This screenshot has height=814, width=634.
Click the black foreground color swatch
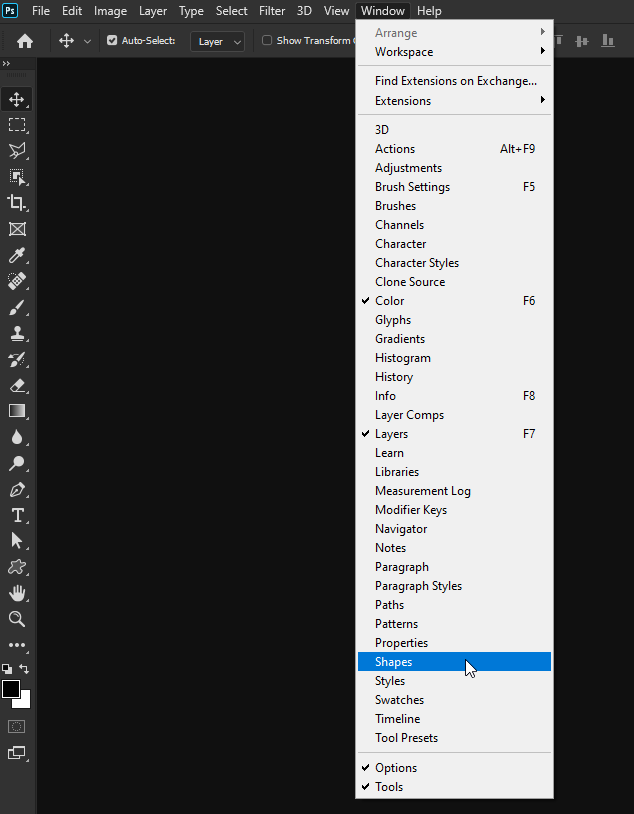tap(10, 689)
